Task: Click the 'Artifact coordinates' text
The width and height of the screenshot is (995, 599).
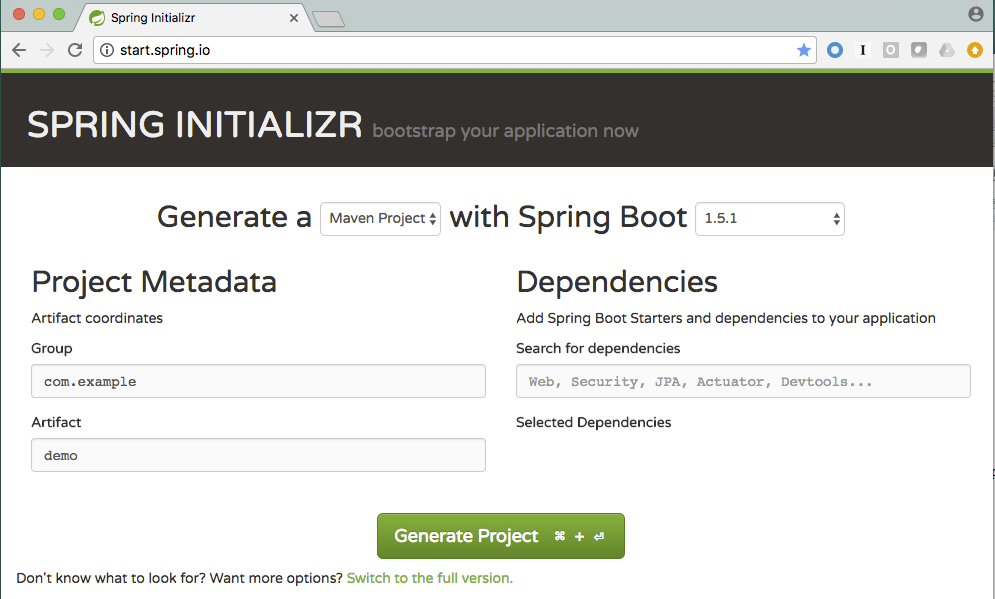Action: [97, 318]
